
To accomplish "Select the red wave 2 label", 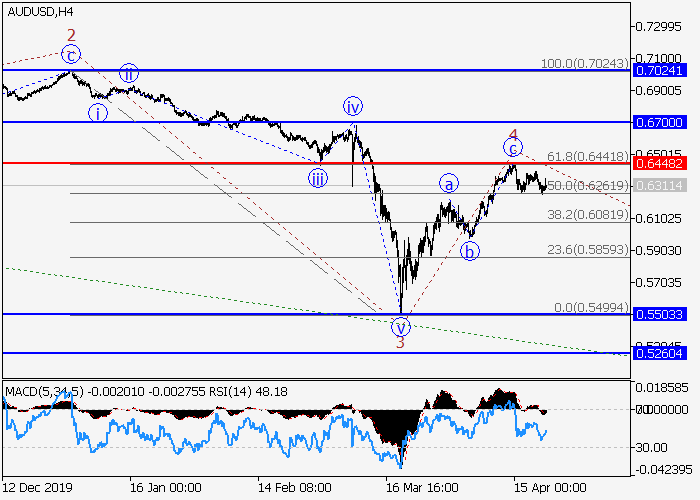I will click(71, 36).
